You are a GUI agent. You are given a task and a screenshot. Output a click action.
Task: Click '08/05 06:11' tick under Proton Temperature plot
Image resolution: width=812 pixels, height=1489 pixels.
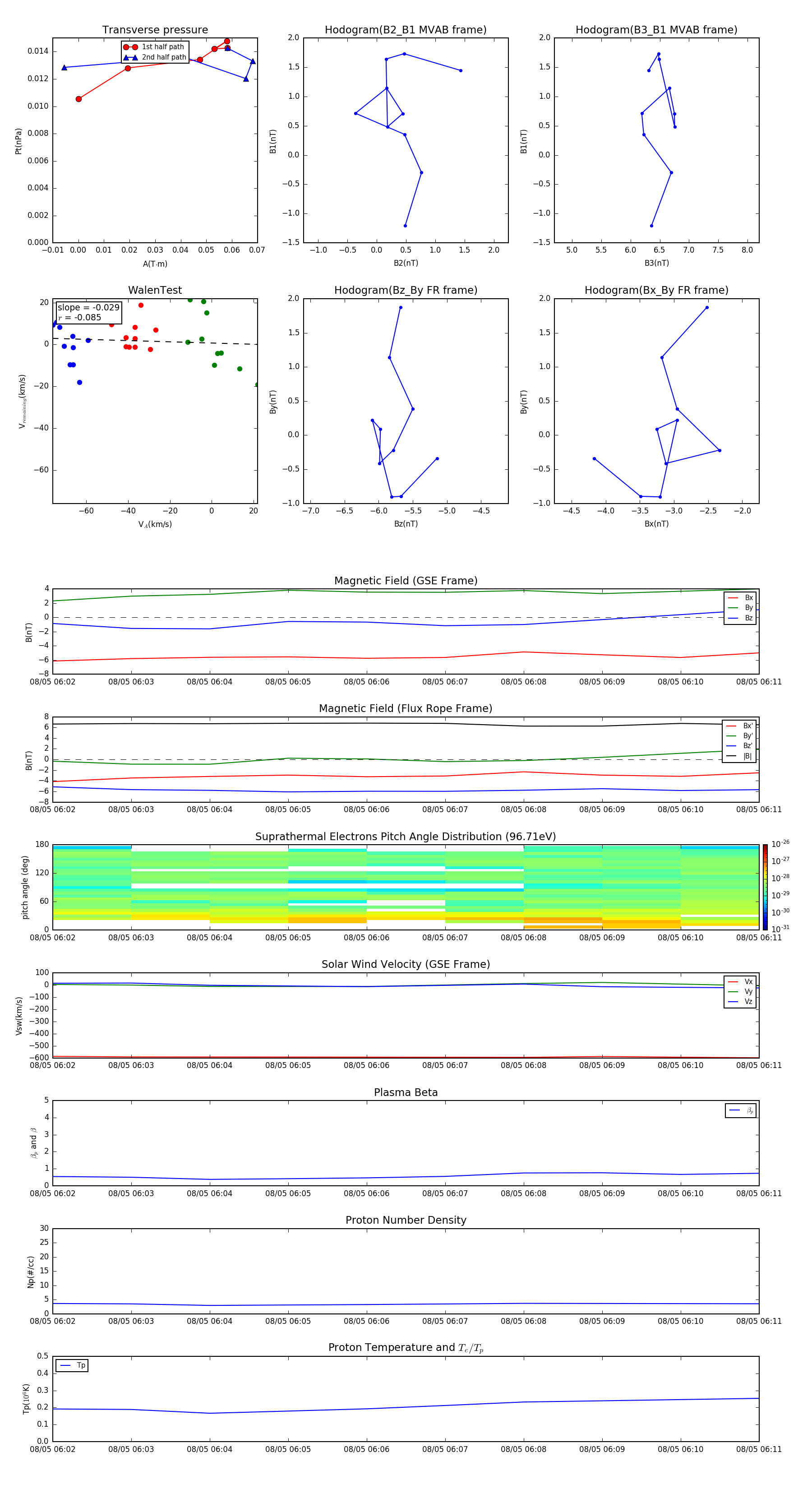click(x=759, y=1449)
